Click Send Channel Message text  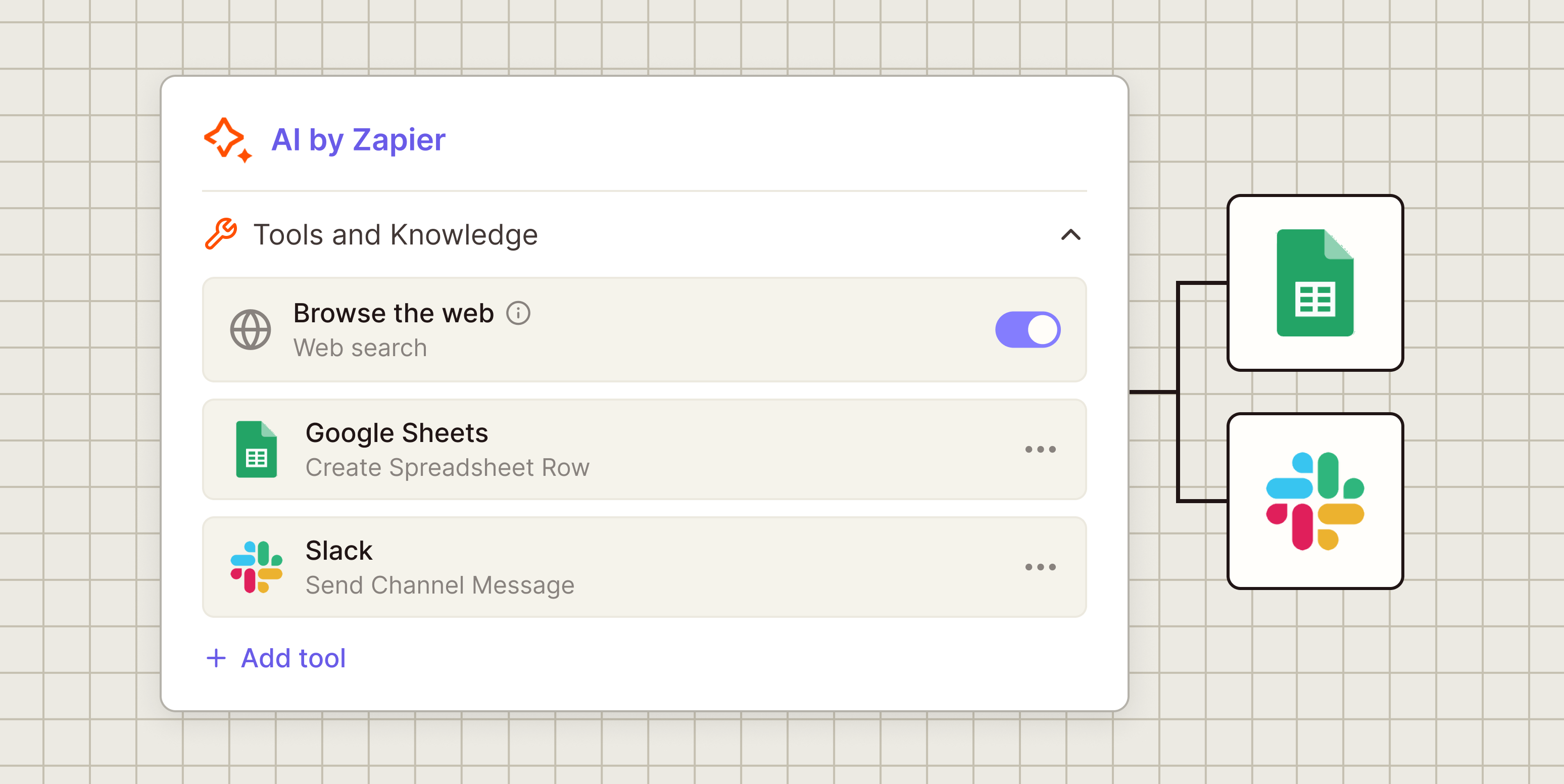point(439,585)
